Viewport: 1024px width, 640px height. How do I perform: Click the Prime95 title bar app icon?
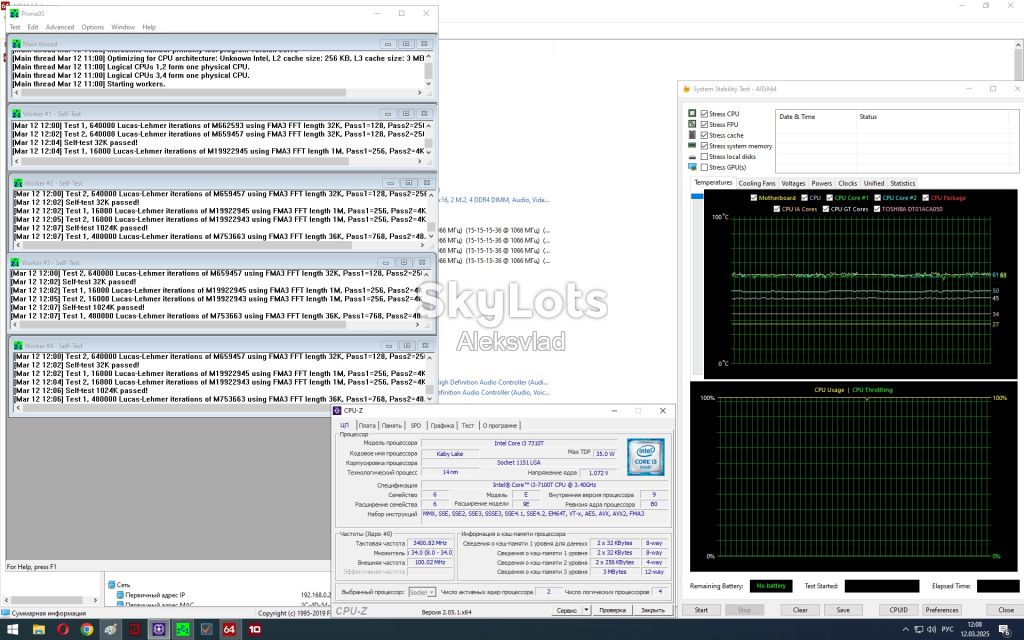(14, 13)
